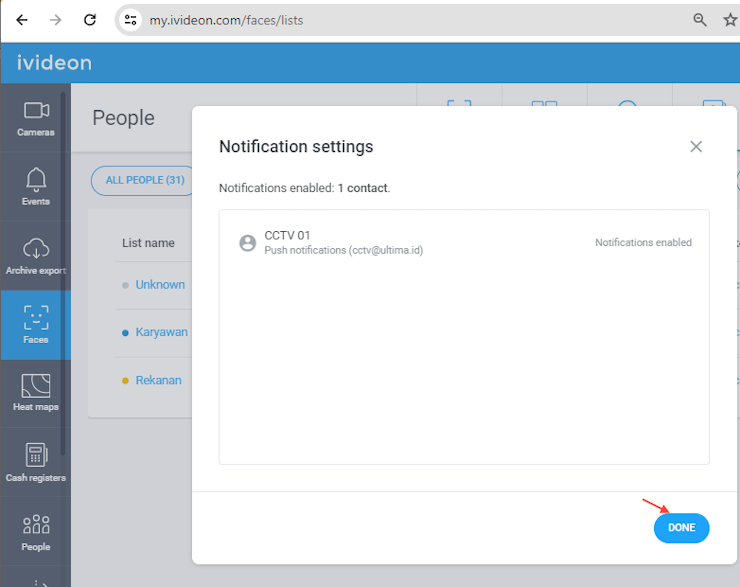Screen dimensions: 740x587
Task: Close the Notification settings dialog
Action: point(696,147)
